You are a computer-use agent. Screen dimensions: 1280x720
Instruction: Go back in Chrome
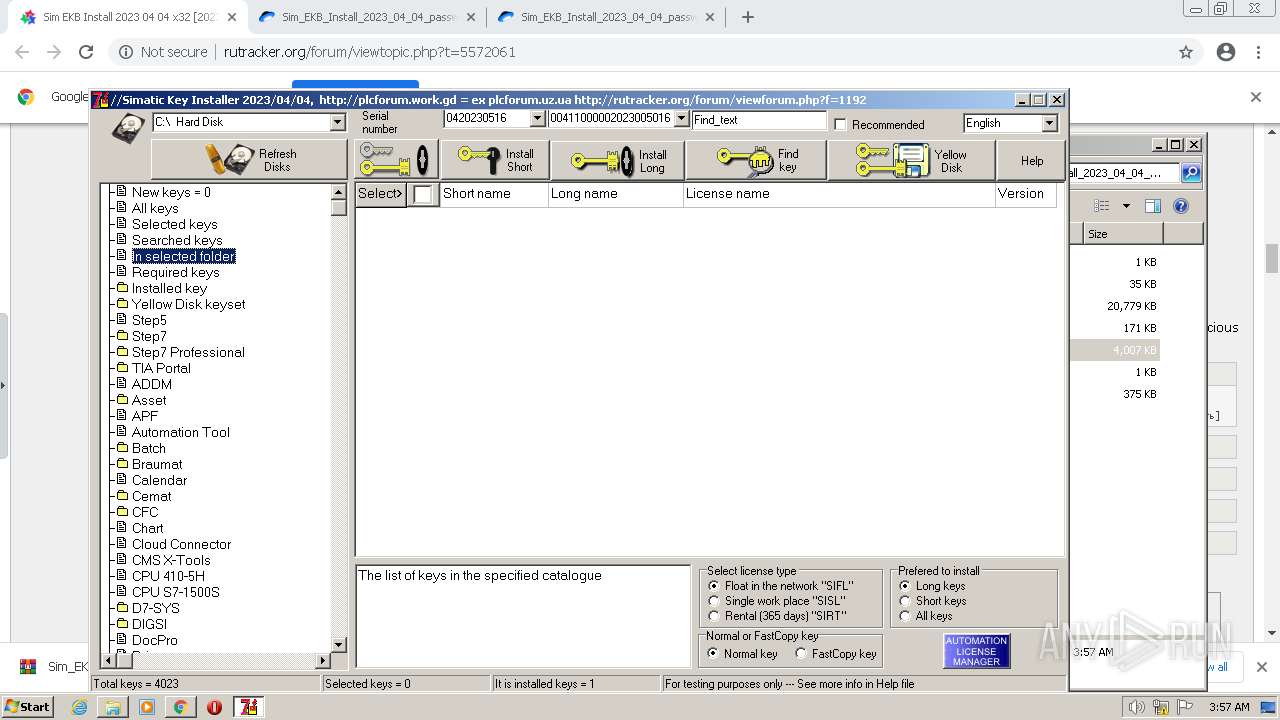click(x=22, y=52)
